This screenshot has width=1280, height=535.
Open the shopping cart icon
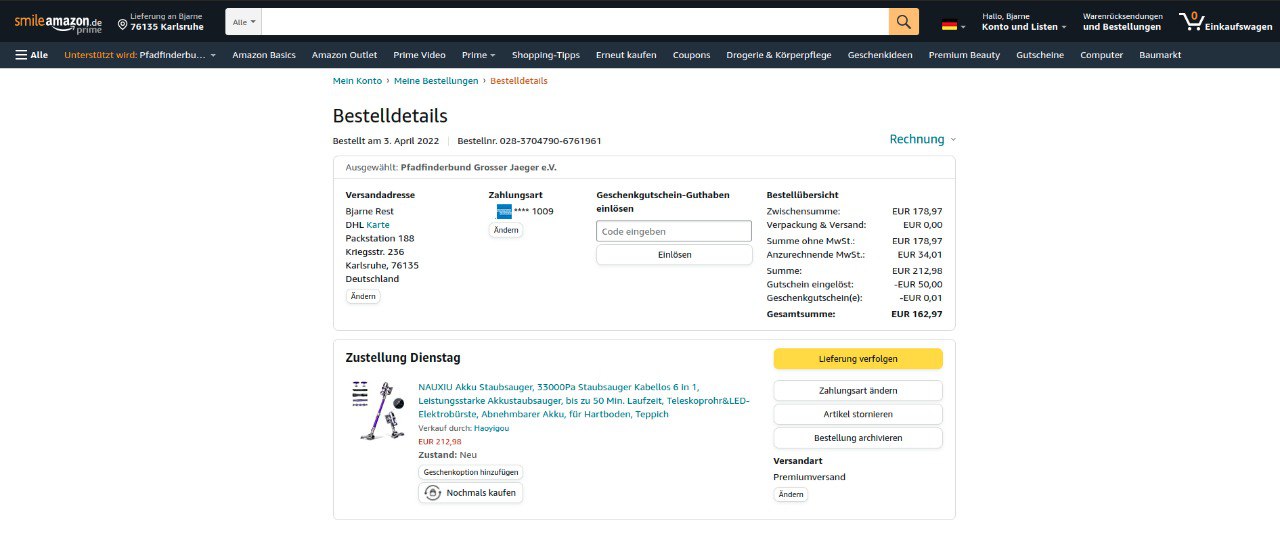[x=1190, y=21]
